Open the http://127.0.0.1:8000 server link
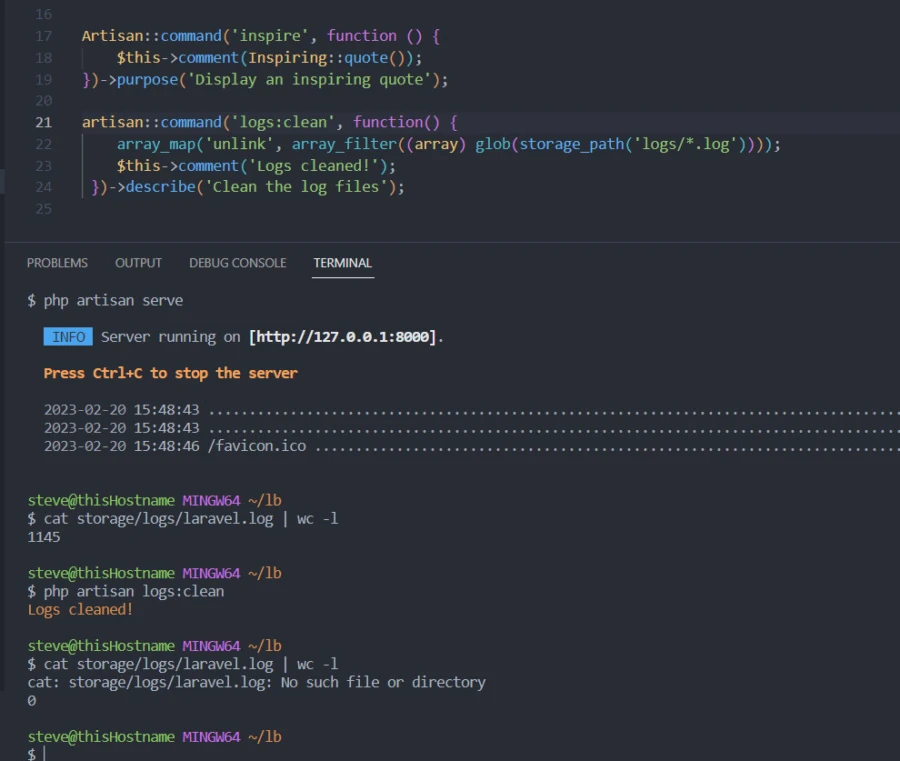 [x=344, y=337]
